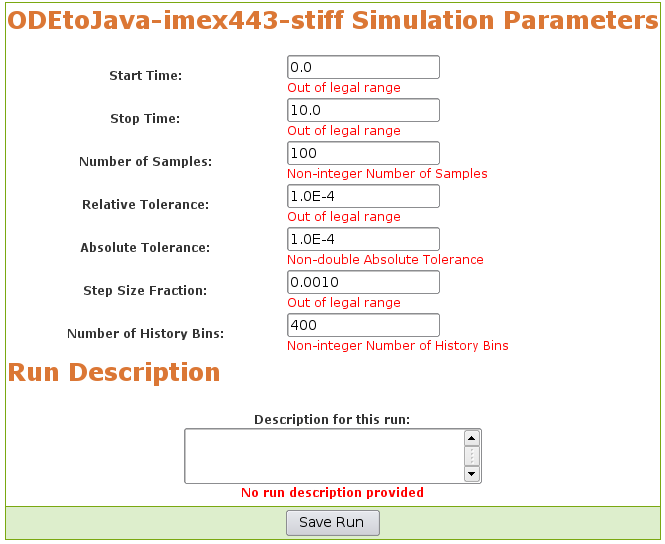Click the 'Absolute Tolerance:' label
Image resolution: width=665 pixels, height=544 pixels.
[x=145, y=248]
